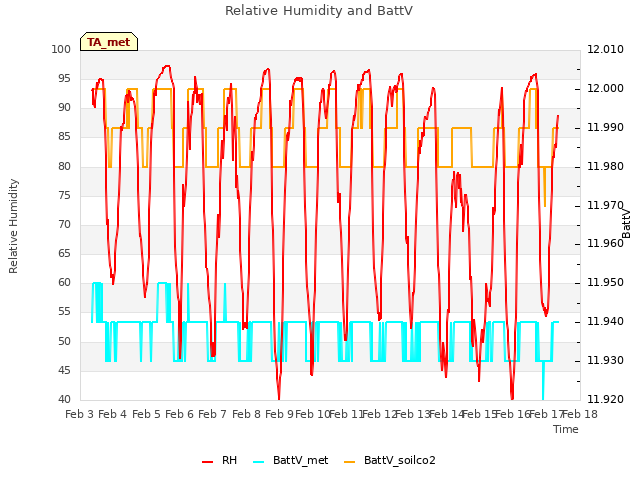Screen dimensions: 640x480
Task: Click the '11.980' right axis value
Action: pyautogui.click(x=605, y=167)
